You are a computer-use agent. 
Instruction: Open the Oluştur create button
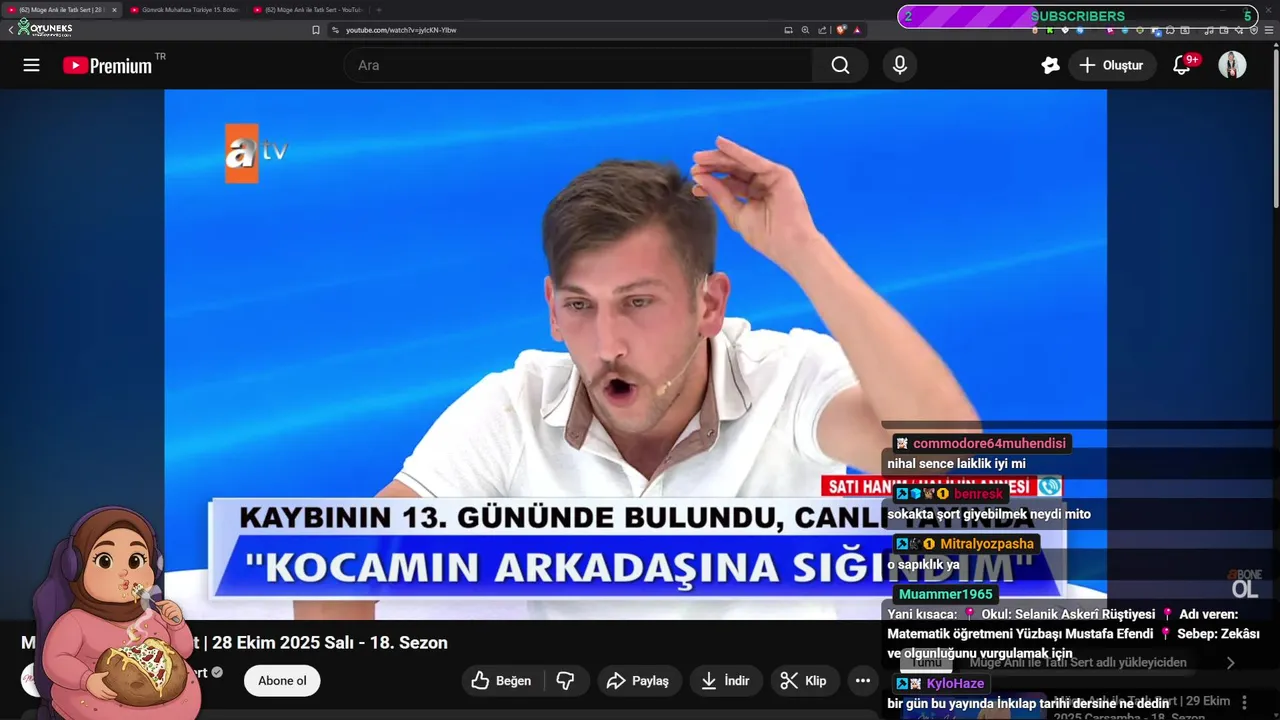pyautogui.click(x=1111, y=65)
